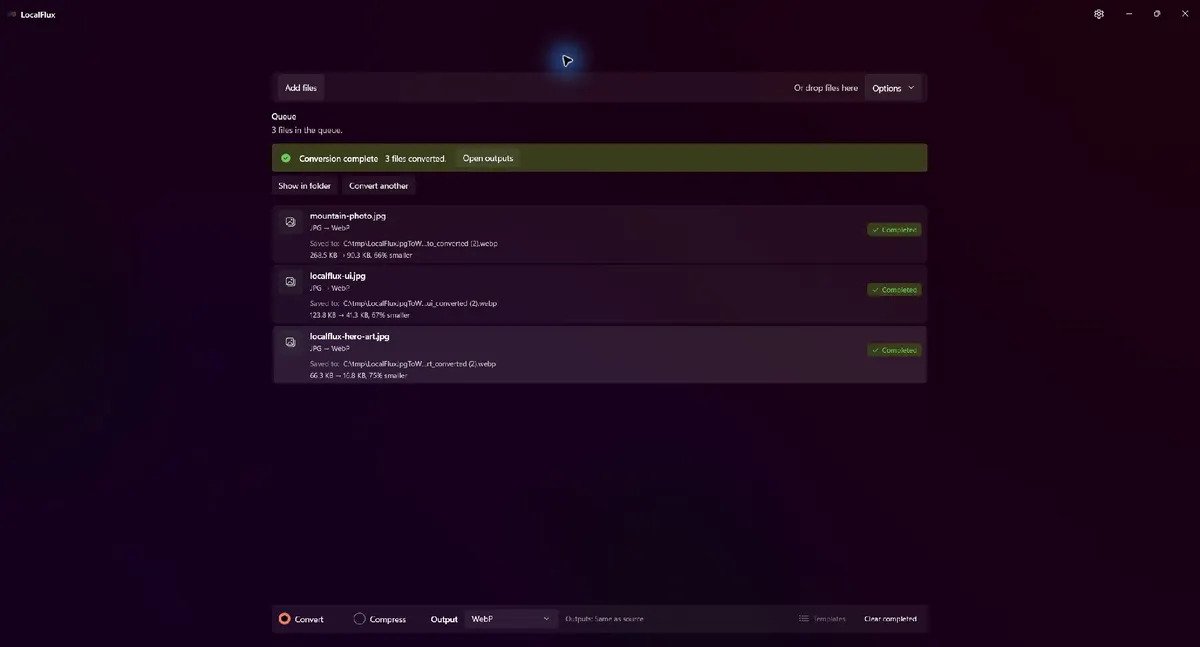Click '3 files converted.' text

tap(416, 158)
